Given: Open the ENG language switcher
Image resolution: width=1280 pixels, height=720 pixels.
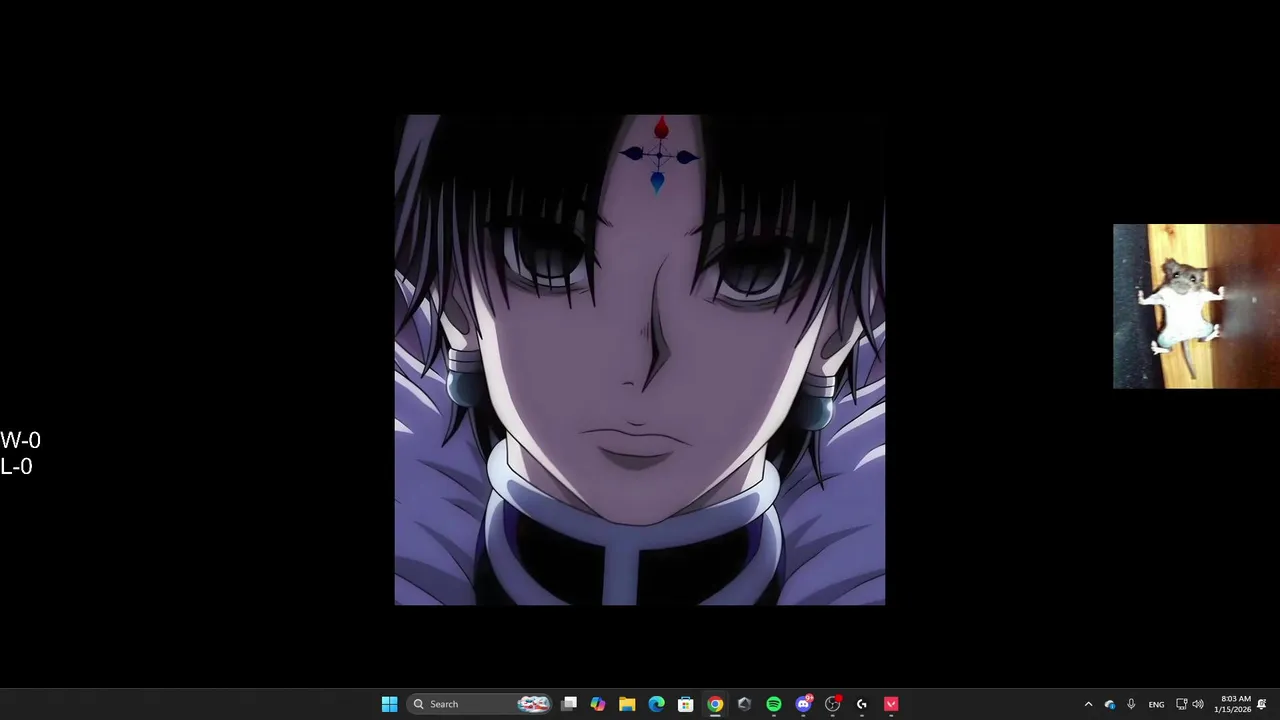Looking at the screenshot, I should pyautogui.click(x=1156, y=704).
